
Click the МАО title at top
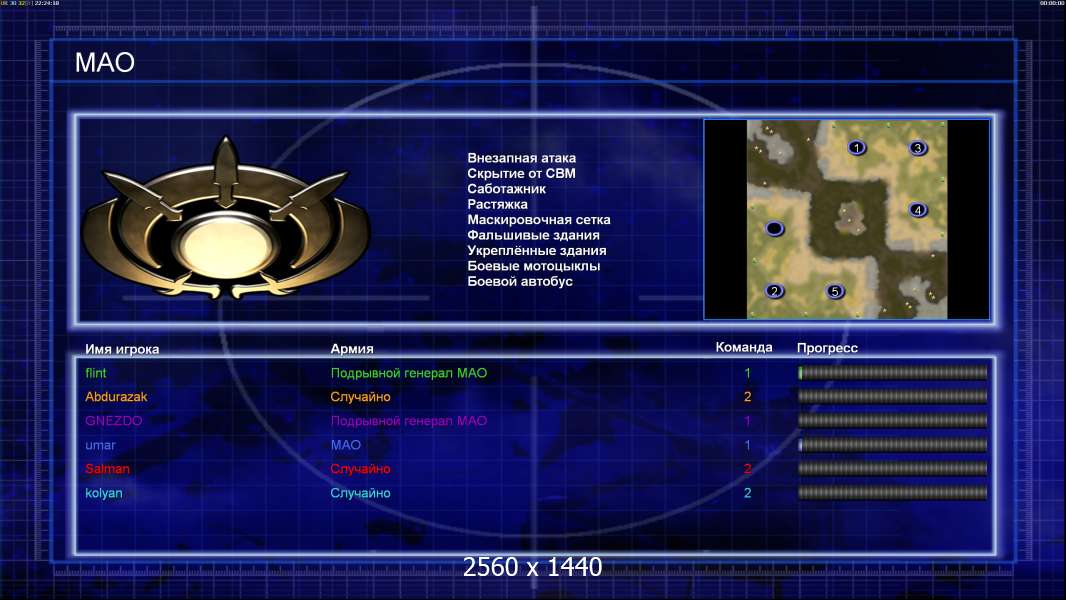point(105,63)
